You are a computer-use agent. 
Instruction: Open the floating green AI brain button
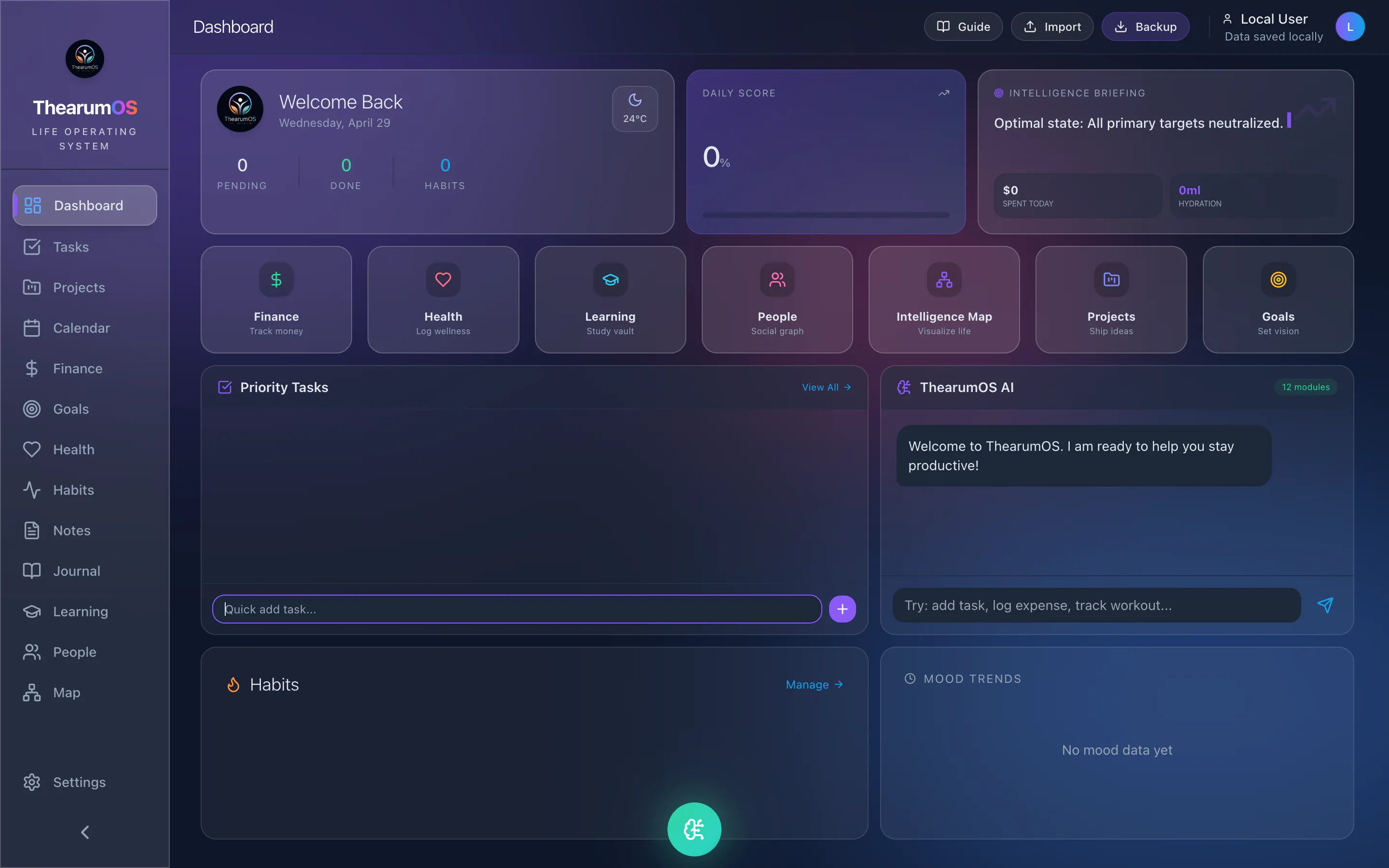tap(694, 829)
